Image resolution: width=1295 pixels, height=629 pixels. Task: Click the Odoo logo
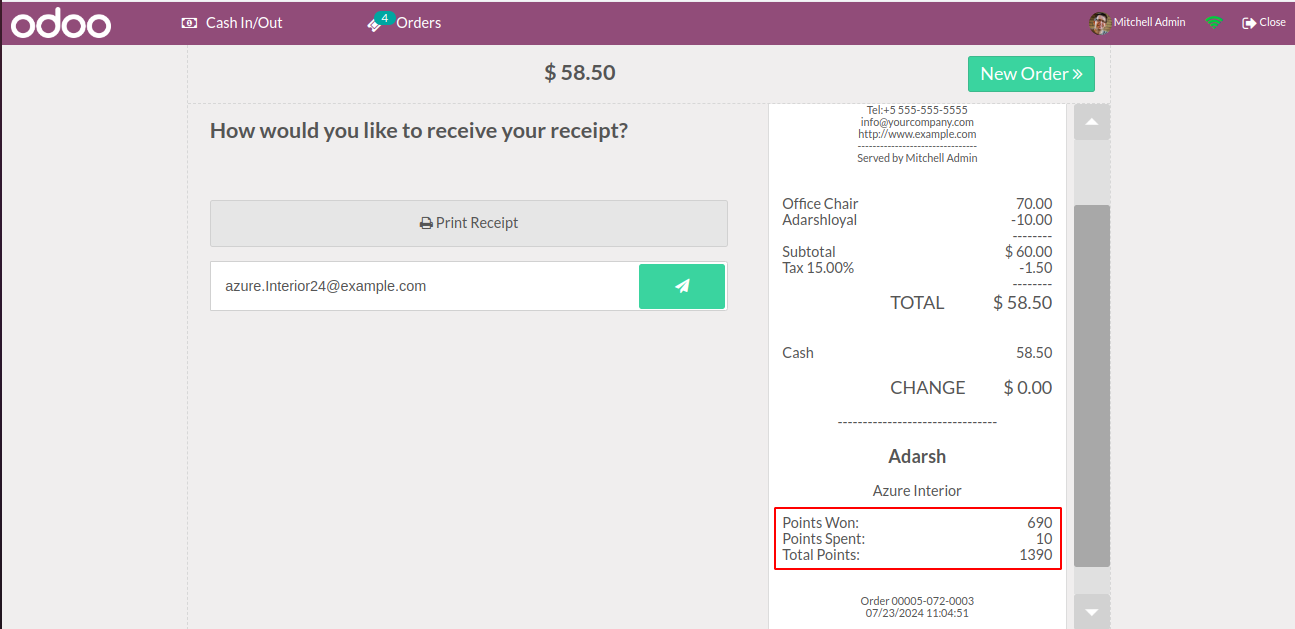pyautogui.click(x=61, y=23)
